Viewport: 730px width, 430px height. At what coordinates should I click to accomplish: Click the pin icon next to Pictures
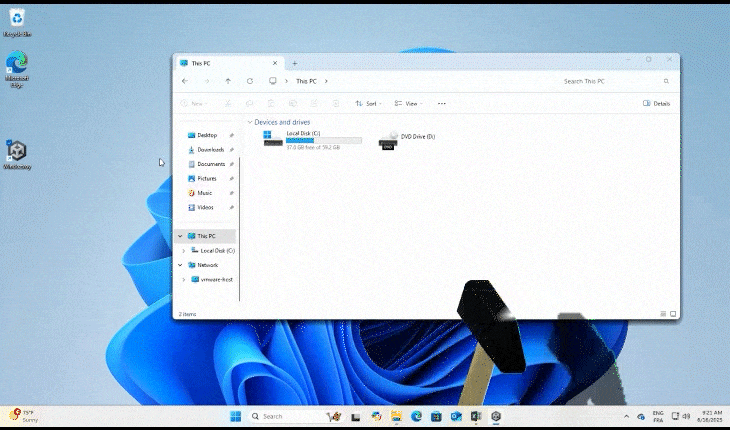pos(231,178)
